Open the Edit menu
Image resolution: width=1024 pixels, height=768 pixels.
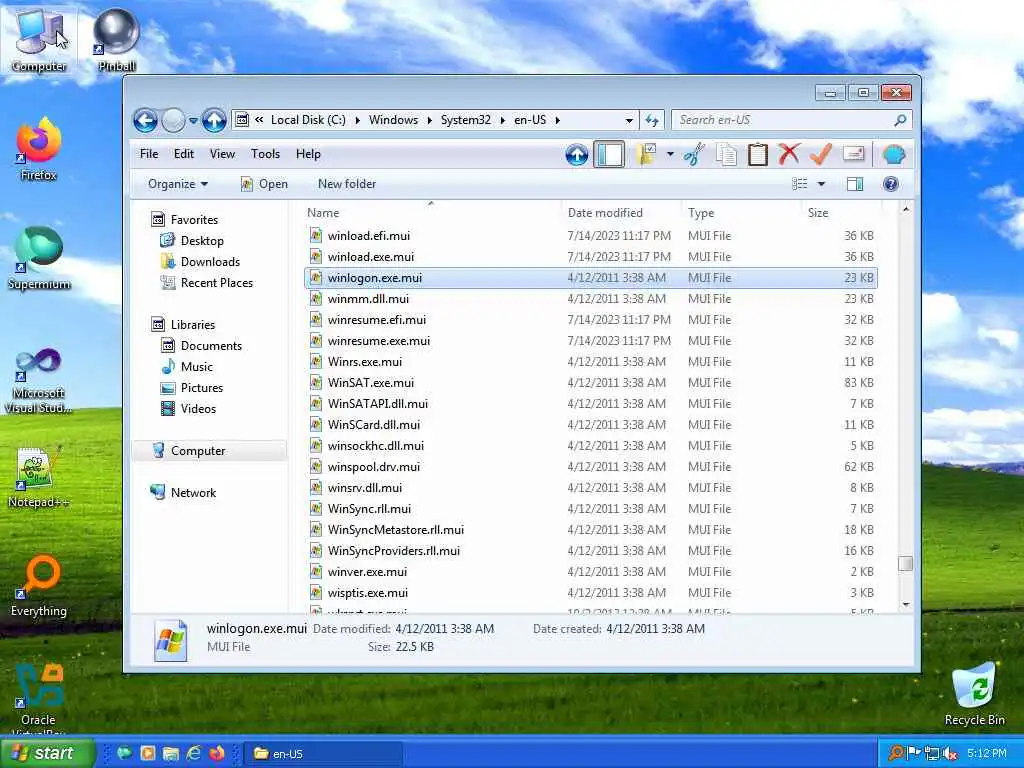184,154
